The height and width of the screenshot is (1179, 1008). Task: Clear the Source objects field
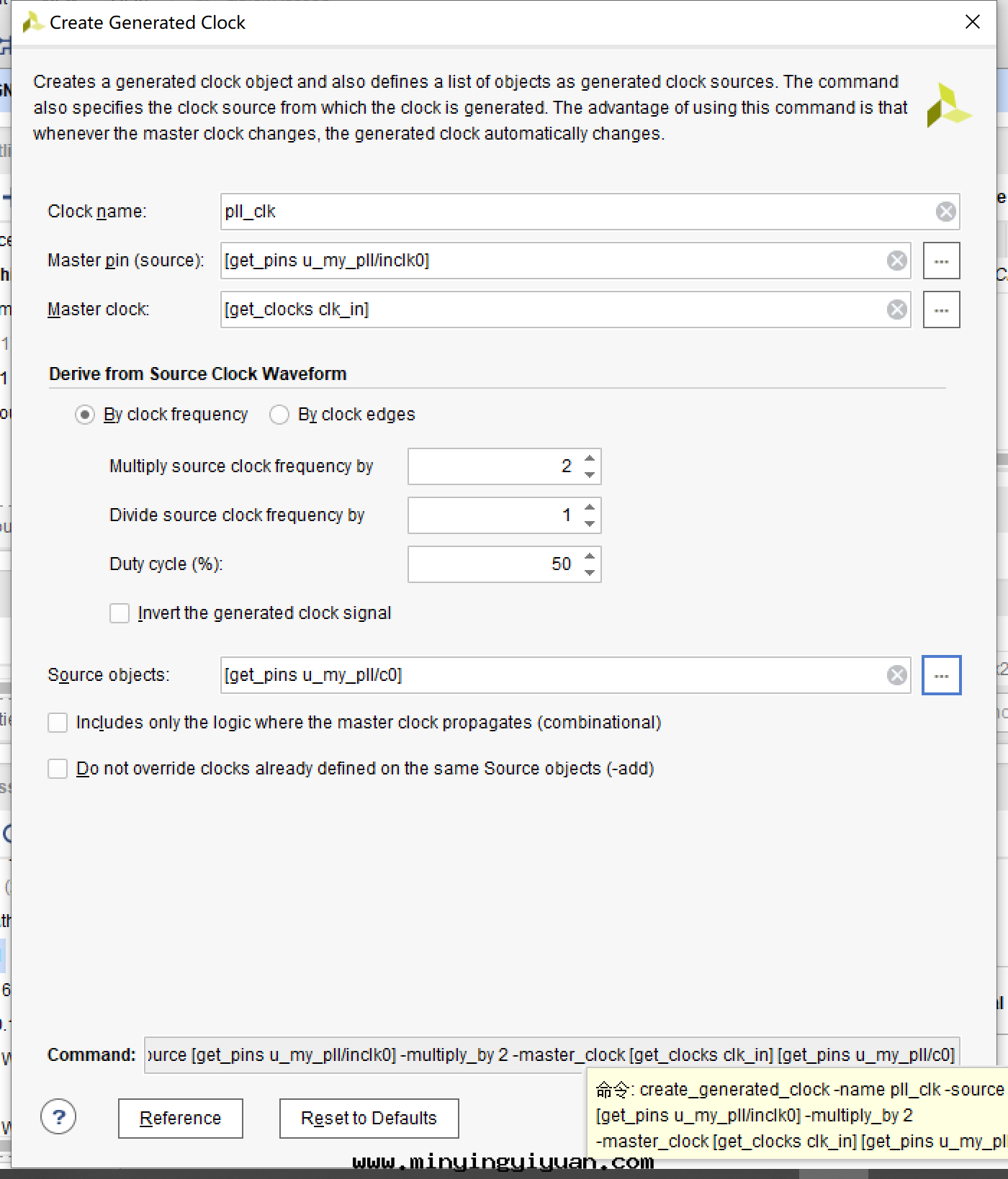coord(896,675)
